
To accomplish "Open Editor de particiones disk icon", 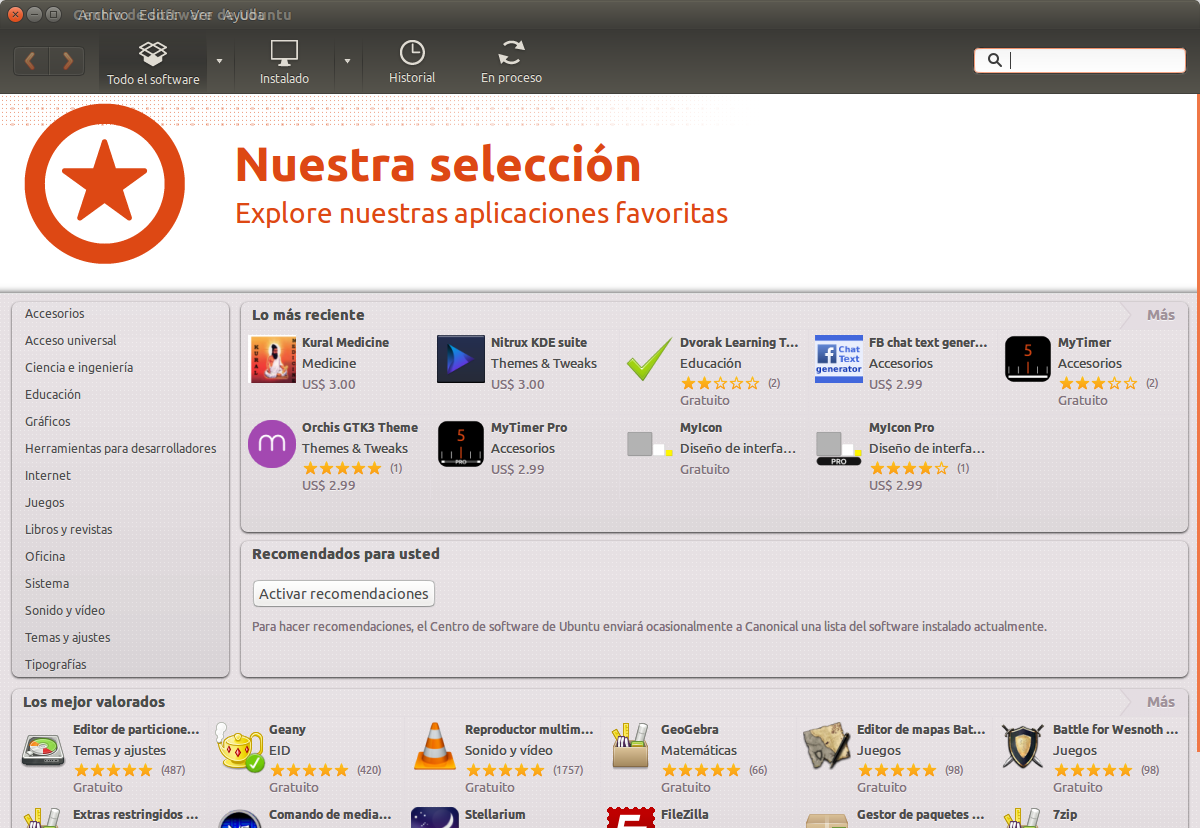I will [43, 750].
